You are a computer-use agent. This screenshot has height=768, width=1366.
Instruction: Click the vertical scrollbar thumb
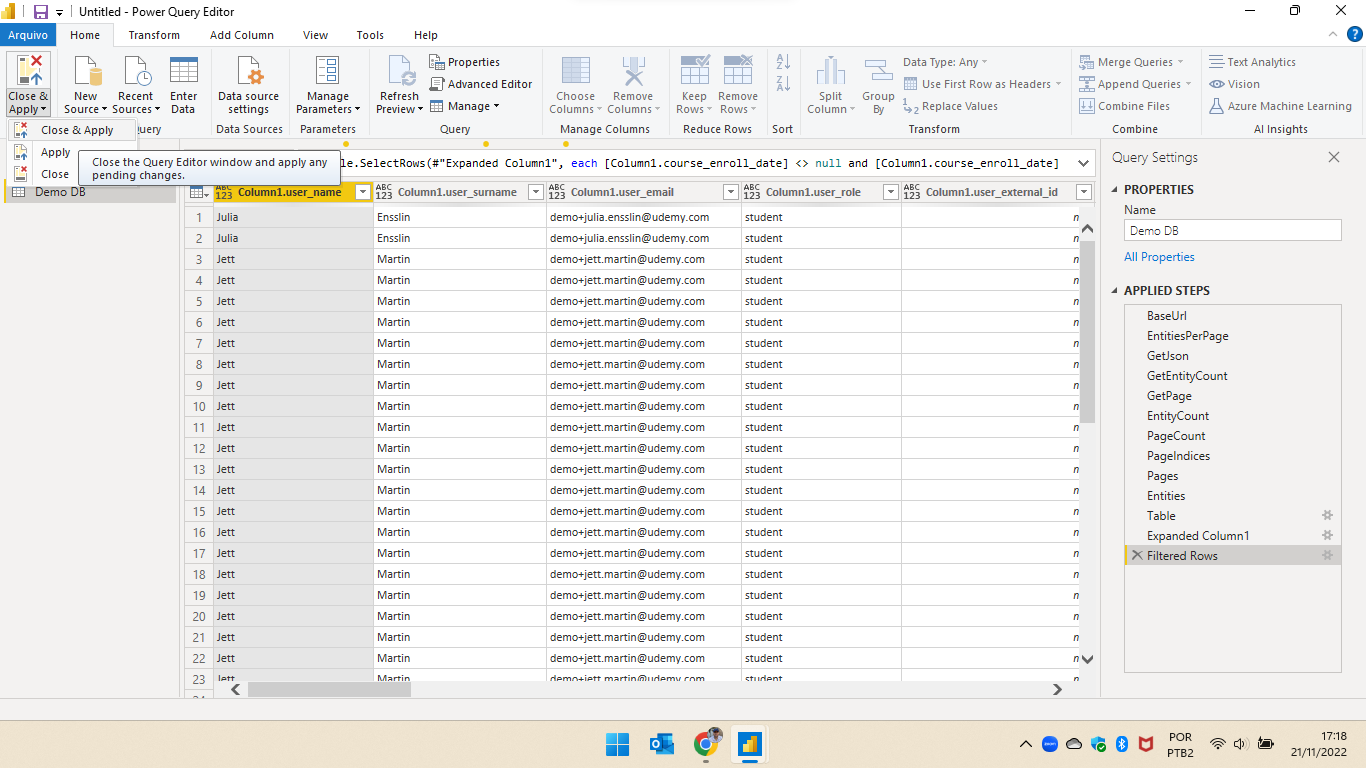pos(1088,330)
